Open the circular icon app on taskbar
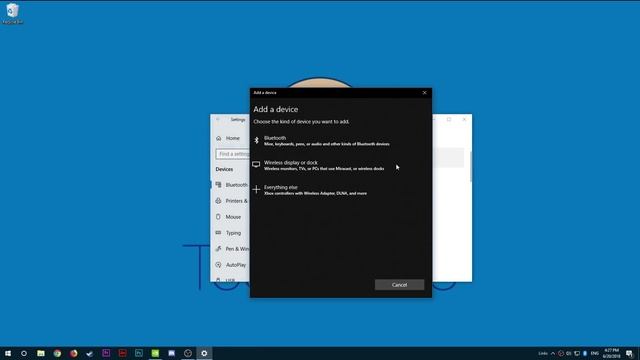The image size is (640, 360). pos(188,353)
